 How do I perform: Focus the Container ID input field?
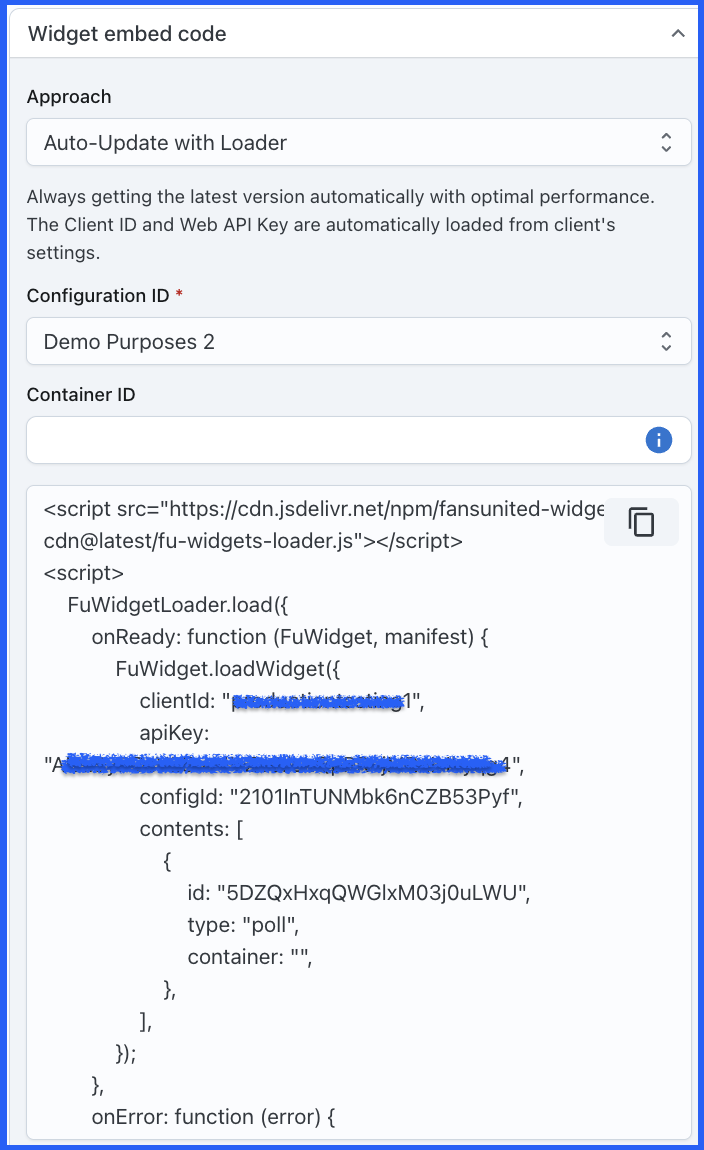click(330, 440)
